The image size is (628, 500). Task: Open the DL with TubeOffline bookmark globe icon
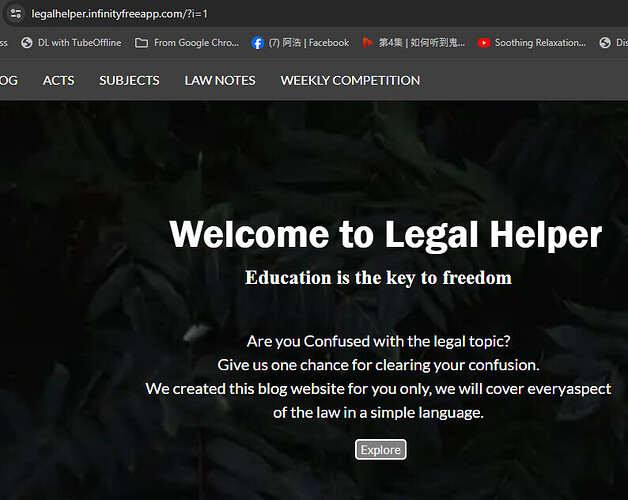[27, 42]
